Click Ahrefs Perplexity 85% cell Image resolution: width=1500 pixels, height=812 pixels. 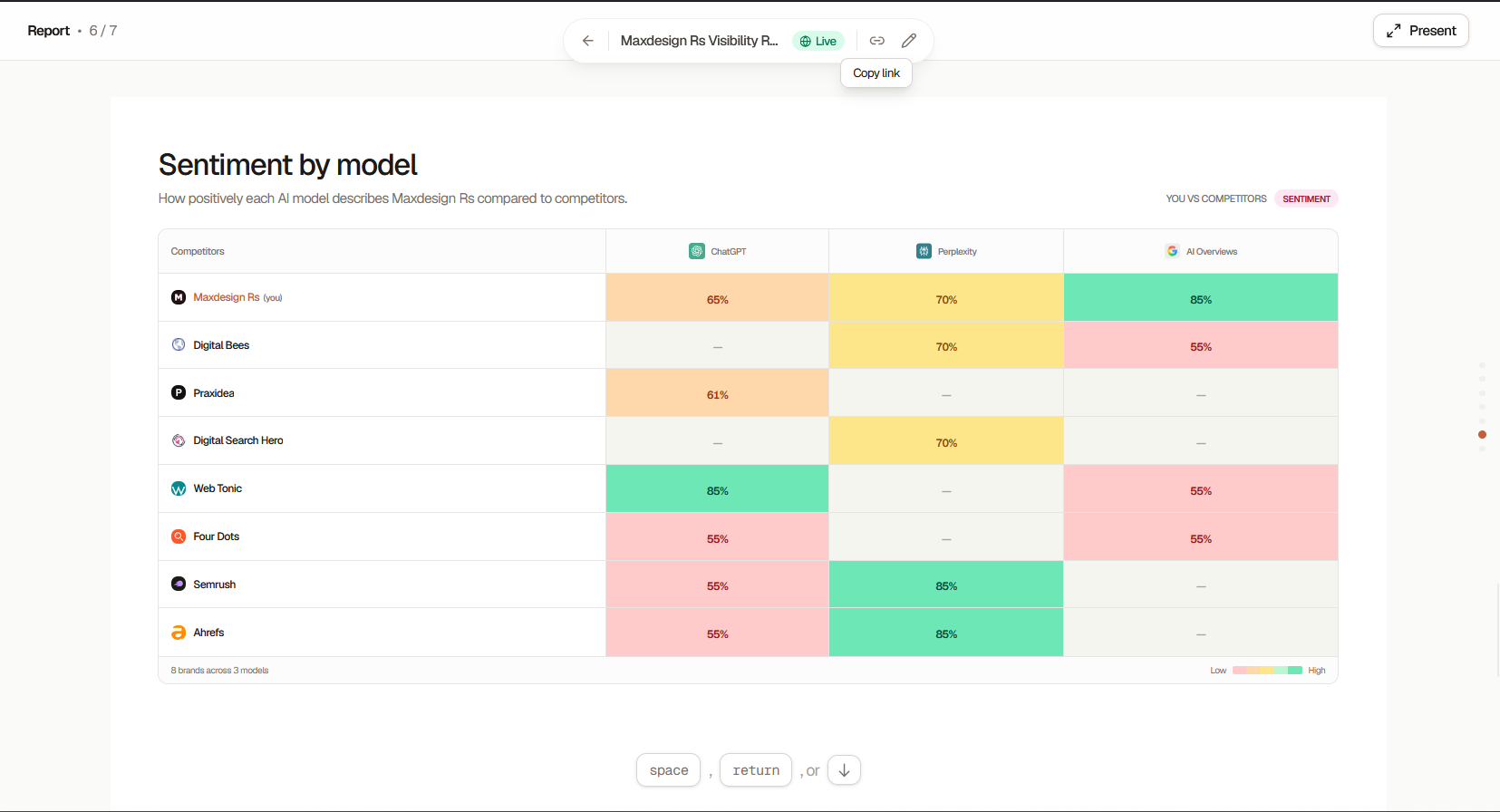coord(946,633)
